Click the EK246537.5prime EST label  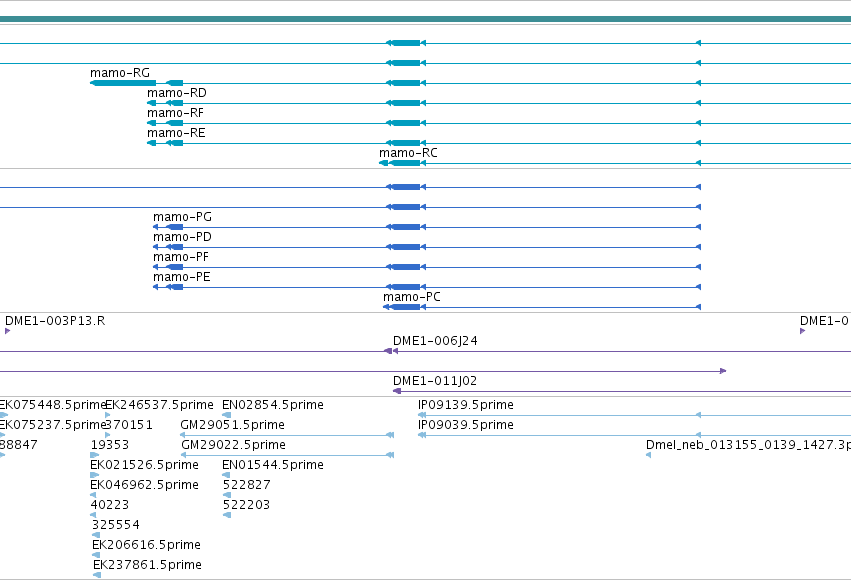coord(159,405)
